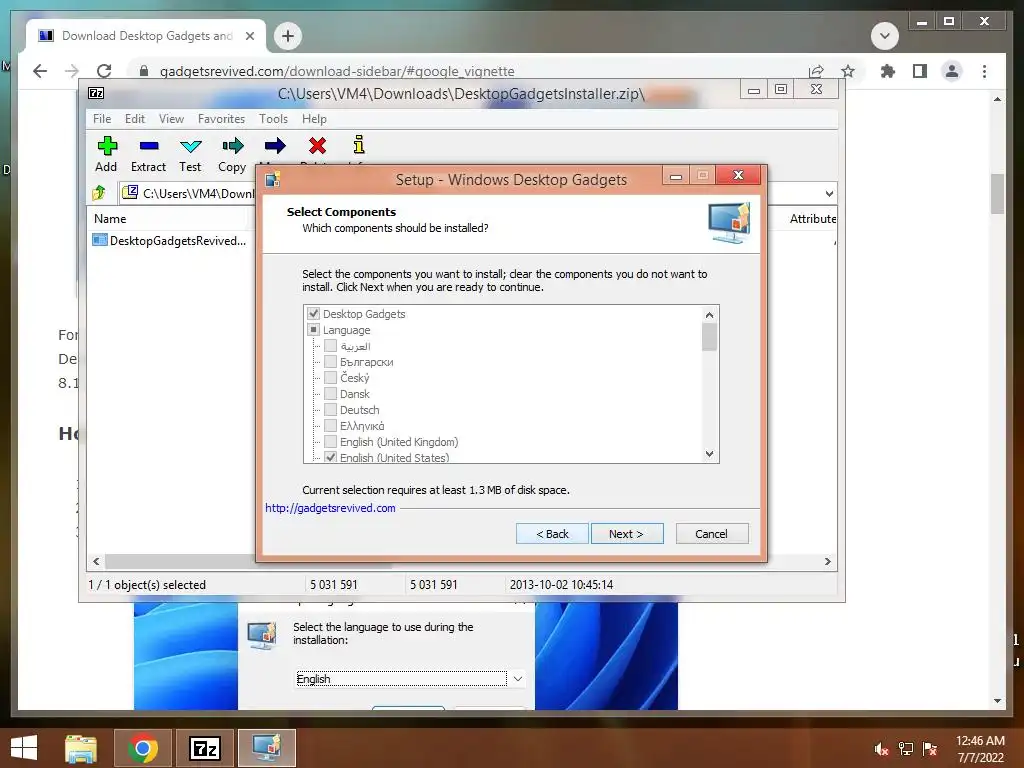Check English (United Kingdom) checkbox
Image resolution: width=1024 pixels, height=768 pixels.
coord(330,441)
